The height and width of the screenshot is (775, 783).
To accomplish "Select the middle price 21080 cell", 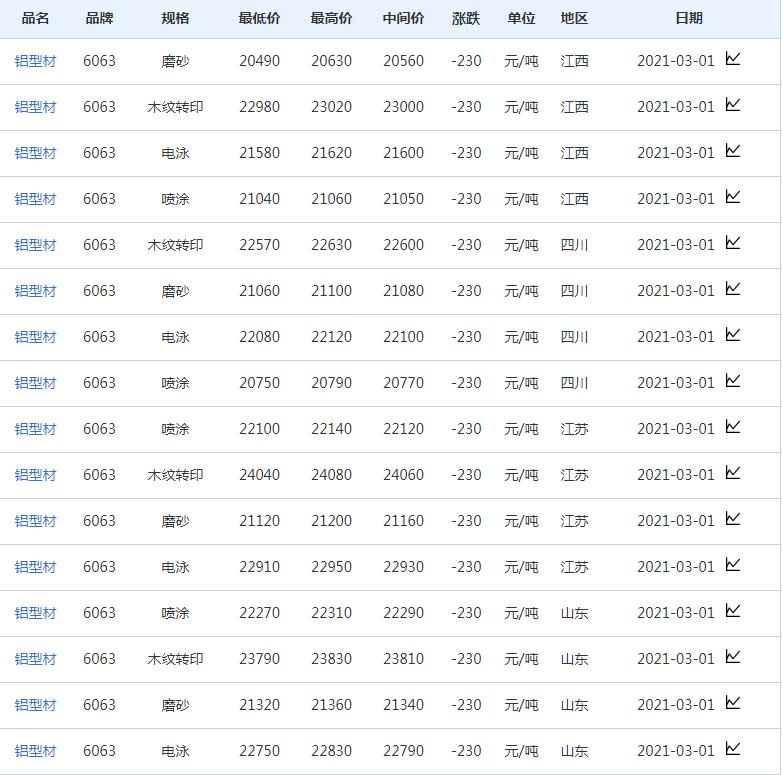I will click(403, 291).
